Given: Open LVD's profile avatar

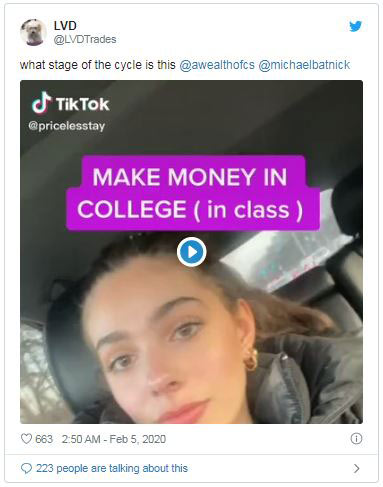Looking at the screenshot, I should 33,32.
